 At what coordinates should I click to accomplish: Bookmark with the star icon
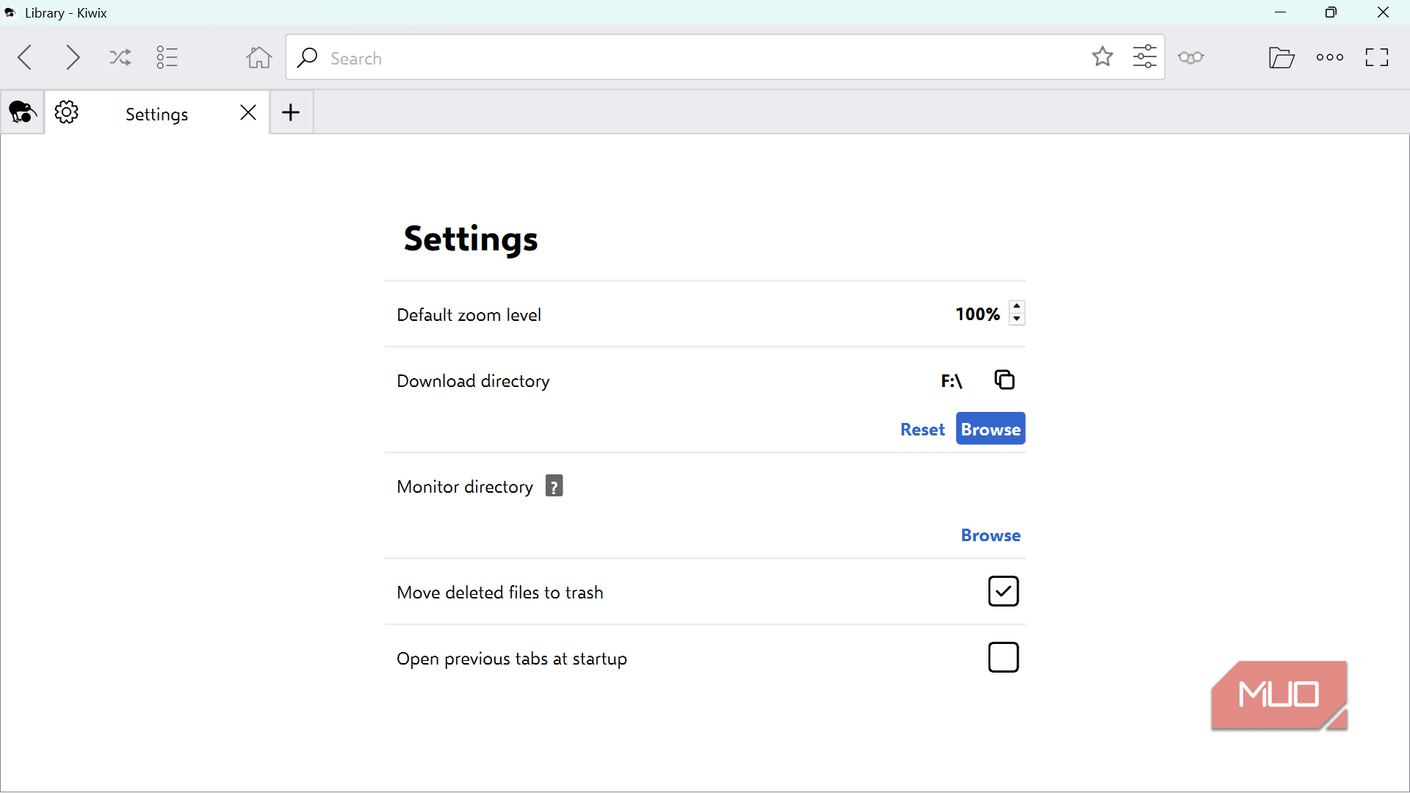(1102, 57)
